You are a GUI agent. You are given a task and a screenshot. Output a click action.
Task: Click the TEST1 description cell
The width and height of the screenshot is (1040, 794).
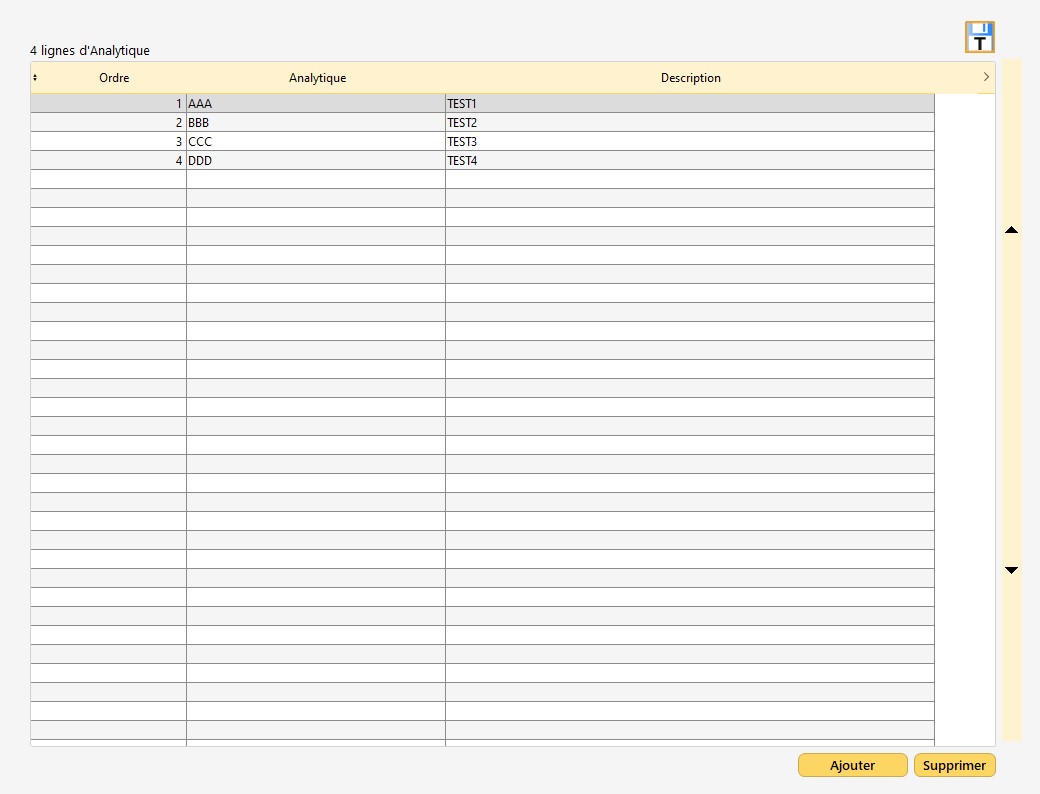689,104
